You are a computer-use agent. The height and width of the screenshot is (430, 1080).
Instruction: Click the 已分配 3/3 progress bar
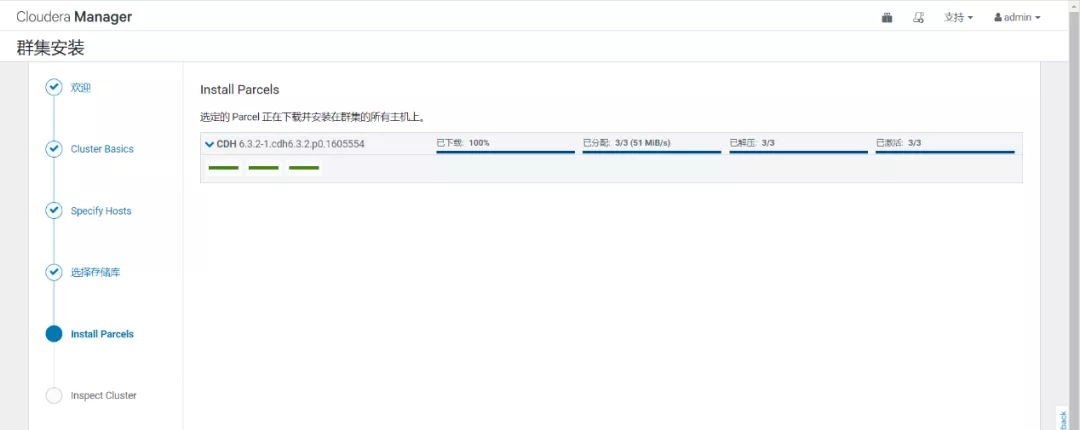pos(652,152)
